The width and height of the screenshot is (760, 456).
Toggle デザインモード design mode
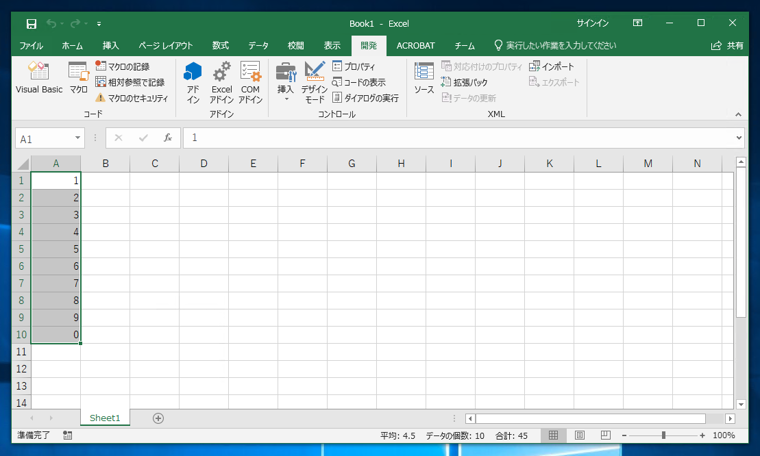(314, 83)
